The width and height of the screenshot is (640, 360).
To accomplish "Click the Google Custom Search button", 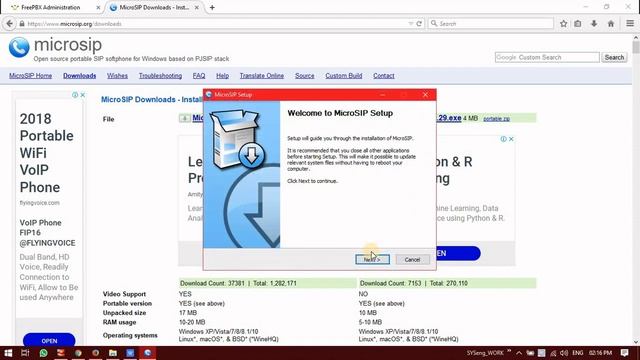I will (614, 58).
